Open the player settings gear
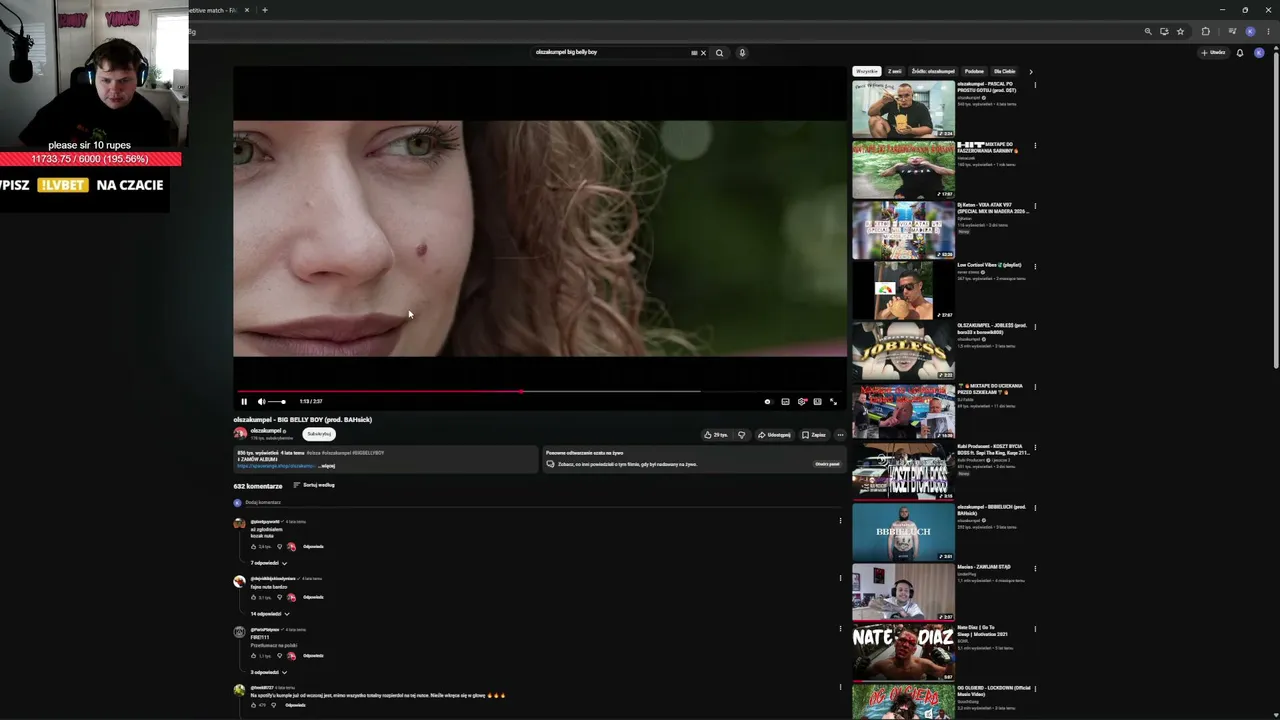 (801, 402)
